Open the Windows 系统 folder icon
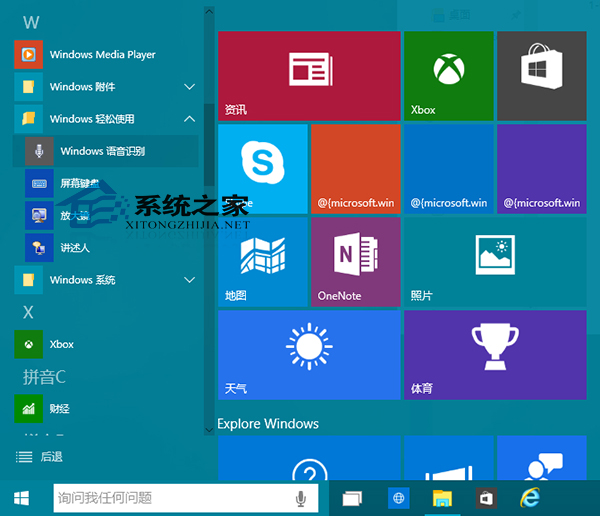 click(x=28, y=280)
